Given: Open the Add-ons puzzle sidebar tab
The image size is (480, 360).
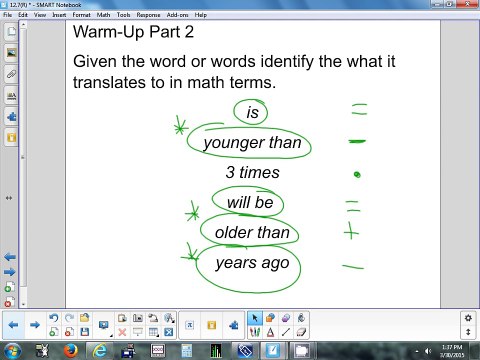Looking at the screenshot, I should 11,117.
